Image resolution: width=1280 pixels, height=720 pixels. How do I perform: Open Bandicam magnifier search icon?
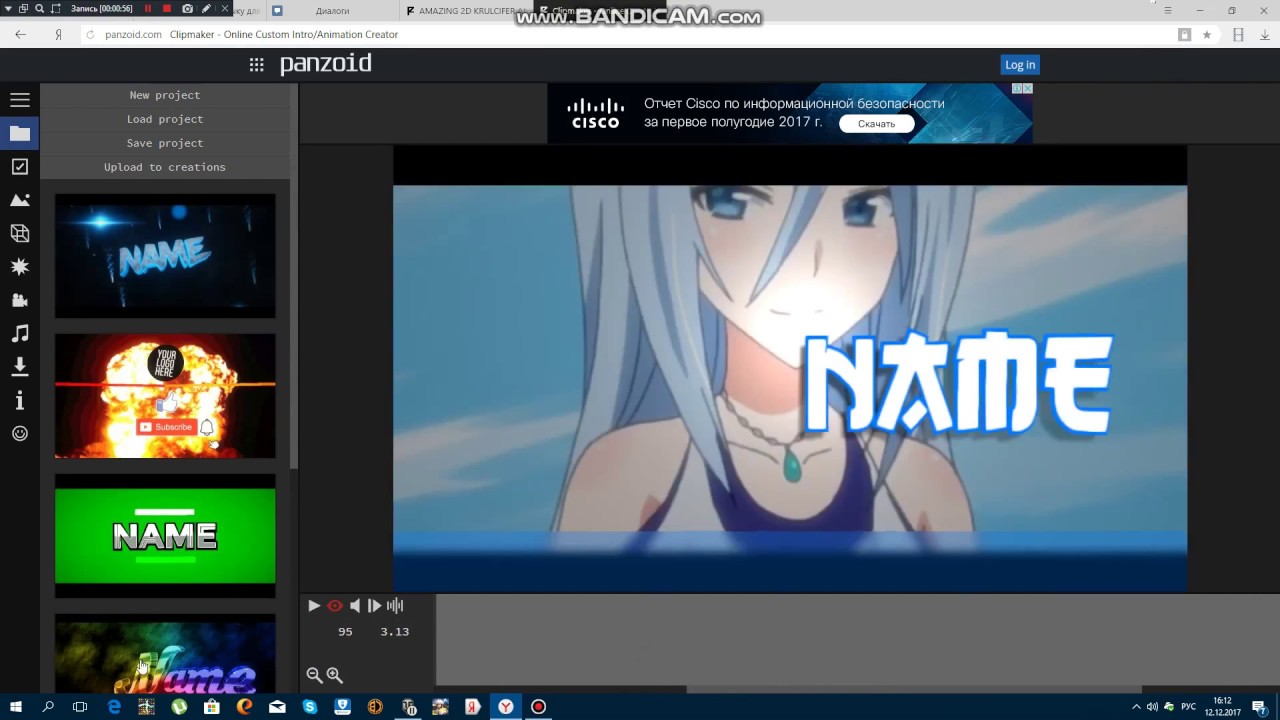40,9
